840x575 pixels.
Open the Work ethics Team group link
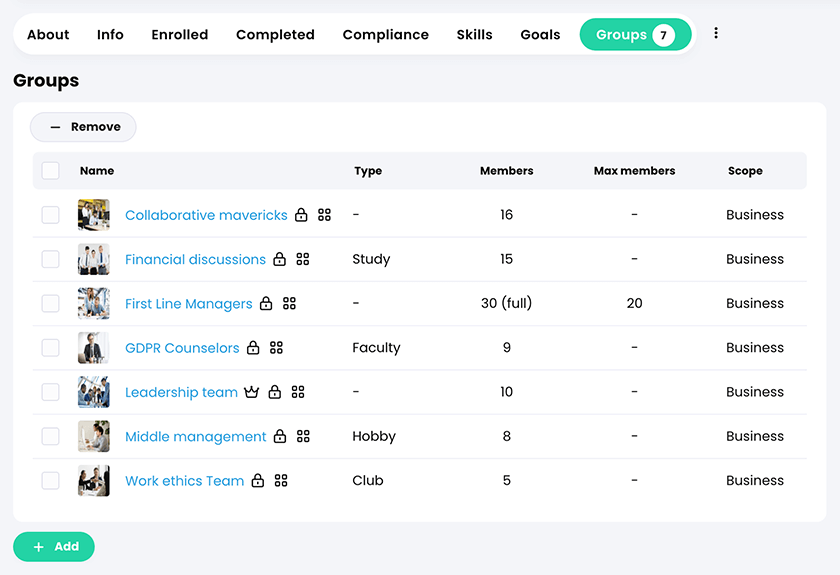pos(184,481)
